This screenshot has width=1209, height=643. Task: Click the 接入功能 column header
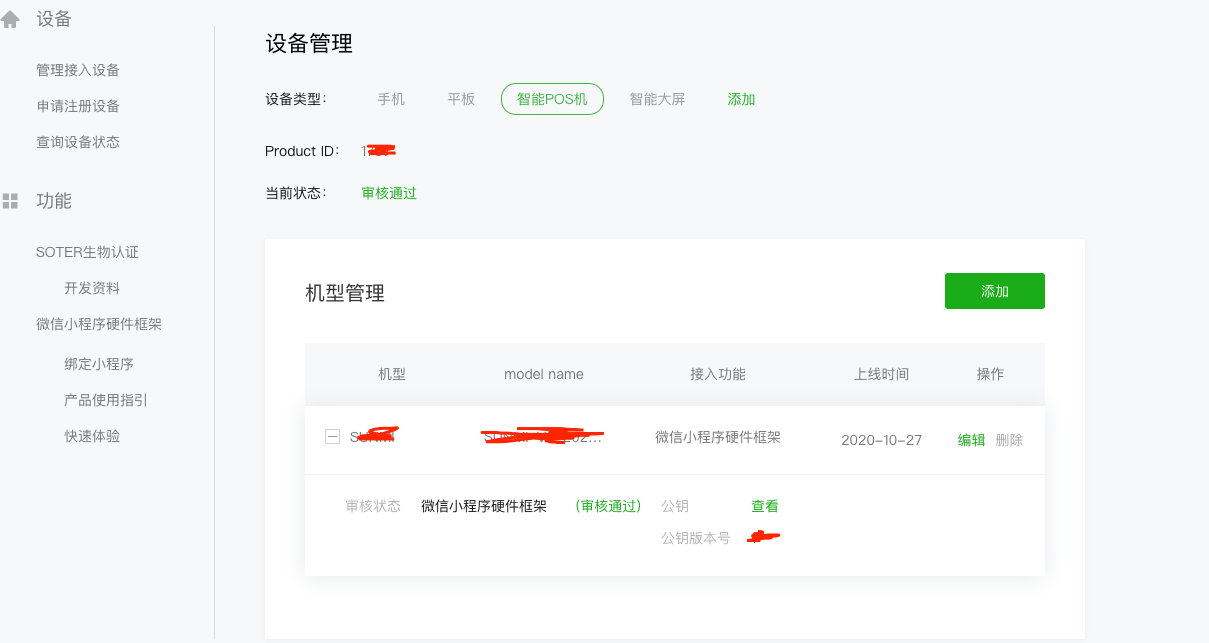(x=718, y=374)
